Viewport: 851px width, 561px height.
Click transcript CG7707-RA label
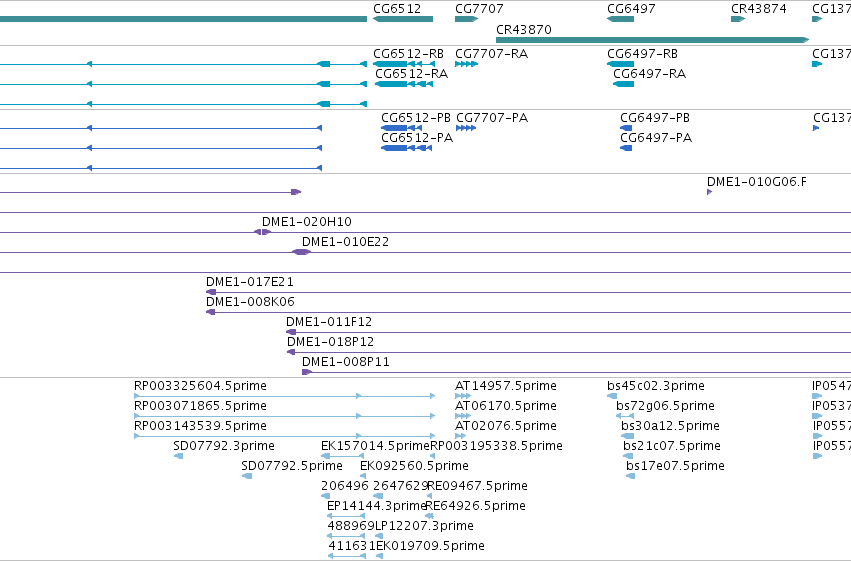[x=491, y=54]
